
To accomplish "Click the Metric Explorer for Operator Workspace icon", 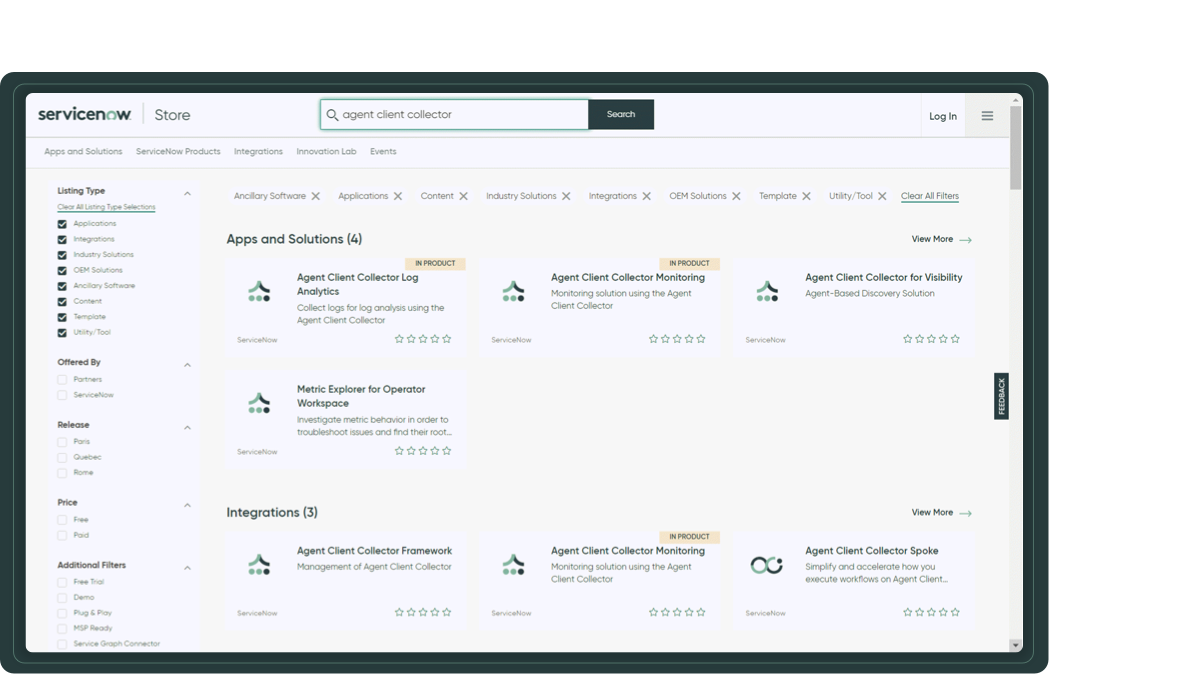I will pyautogui.click(x=257, y=404).
